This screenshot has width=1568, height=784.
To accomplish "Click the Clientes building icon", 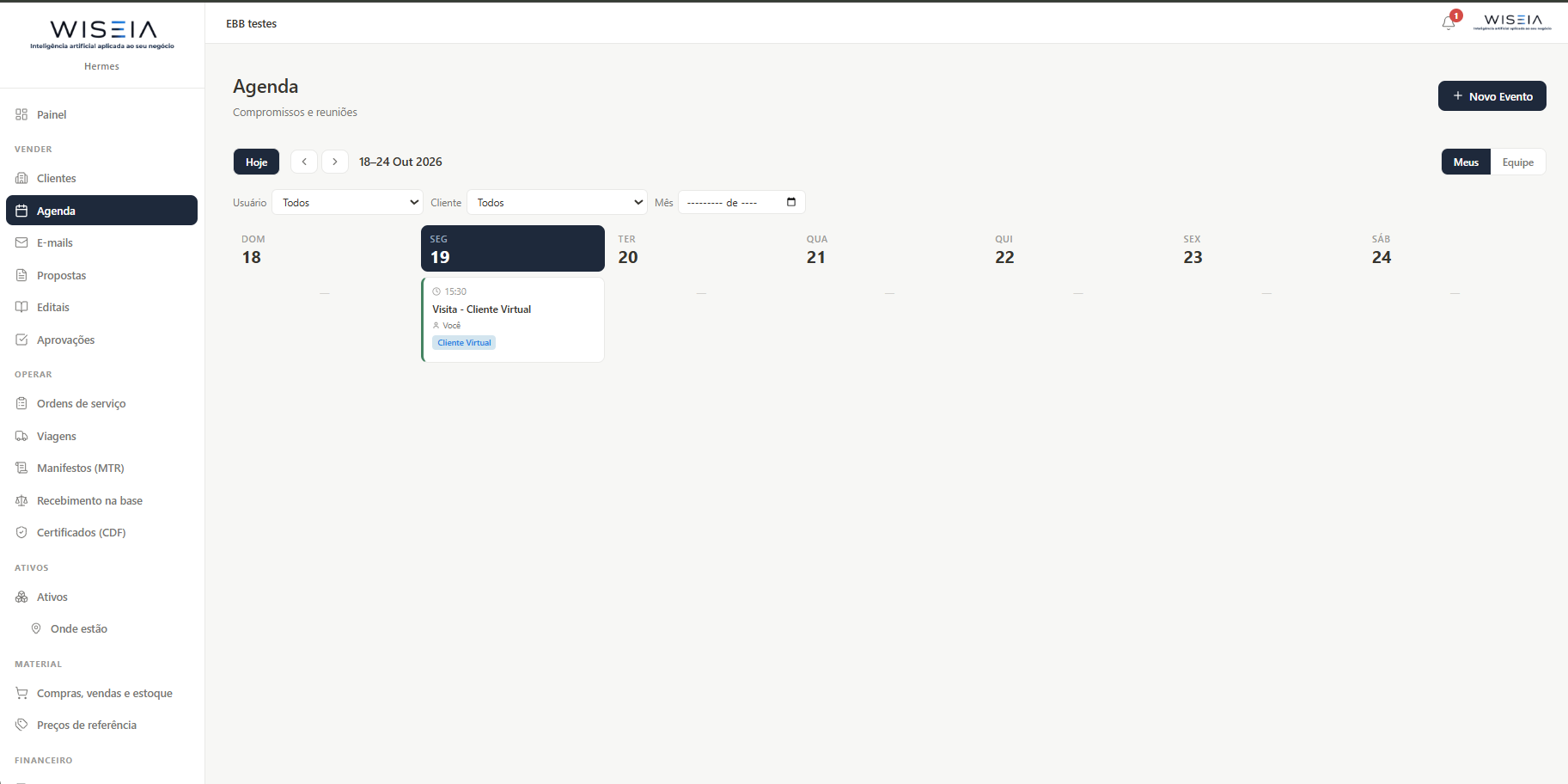I will (x=21, y=178).
